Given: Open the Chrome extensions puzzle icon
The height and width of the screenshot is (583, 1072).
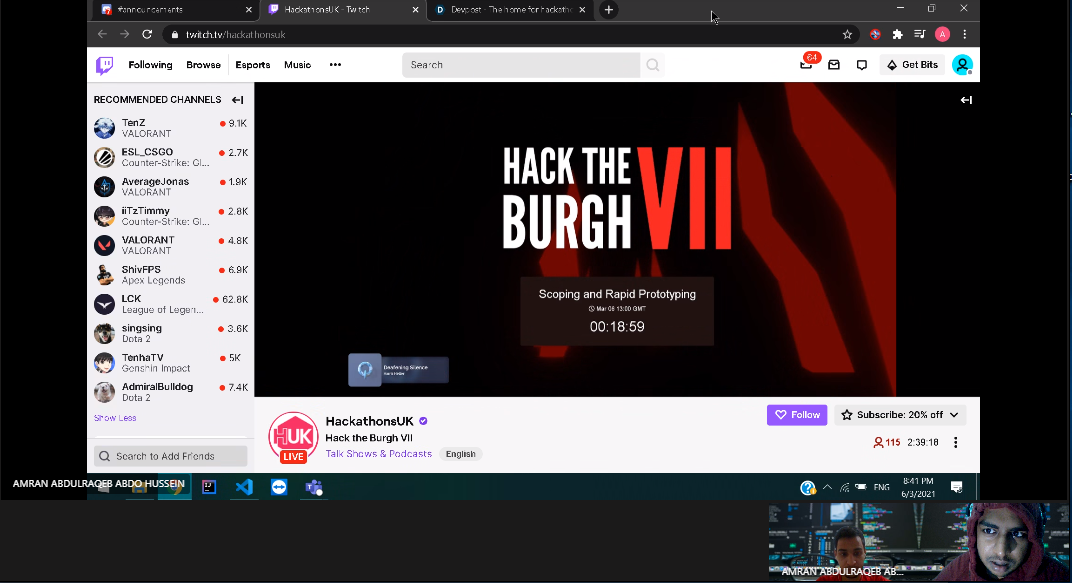Looking at the screenshot, I should pyautogui.click(x=898, y=34).
